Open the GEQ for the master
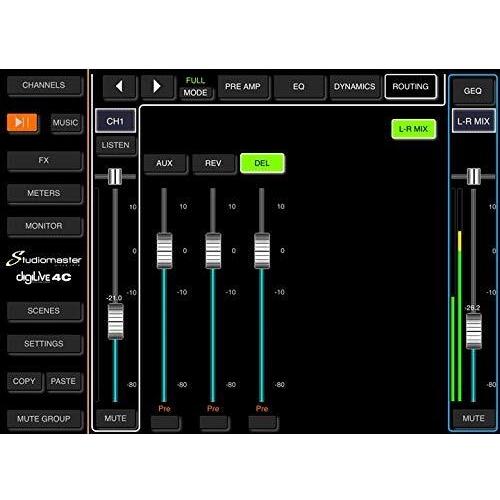This screenshot has height=500, width=500. 473,91
